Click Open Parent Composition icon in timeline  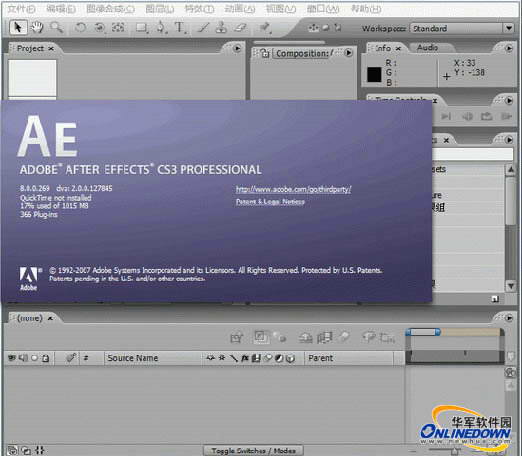tap(237, 338)
